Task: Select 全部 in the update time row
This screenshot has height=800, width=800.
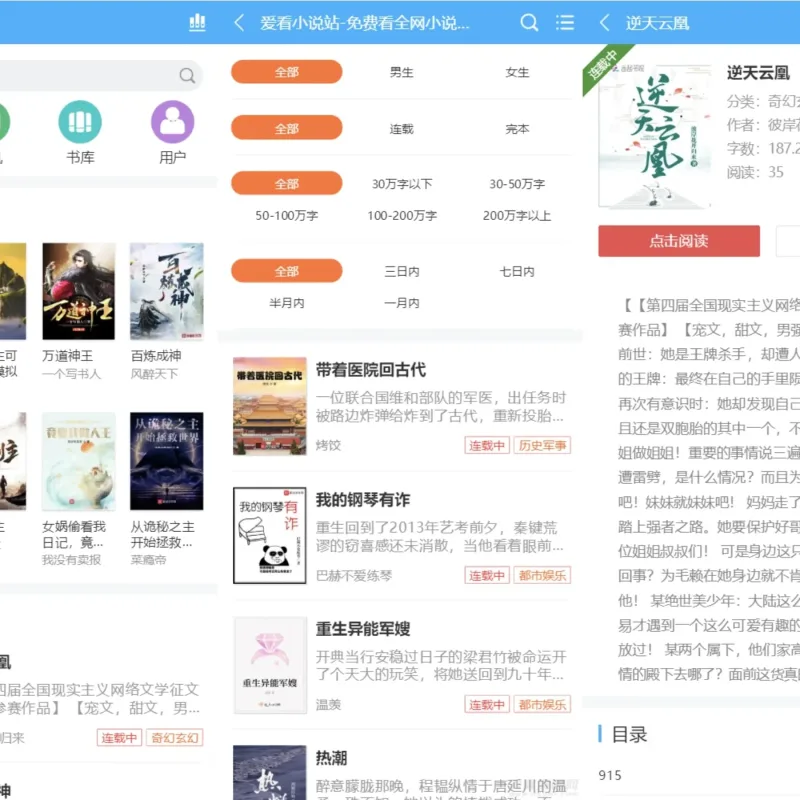Action: pos(287,271)
